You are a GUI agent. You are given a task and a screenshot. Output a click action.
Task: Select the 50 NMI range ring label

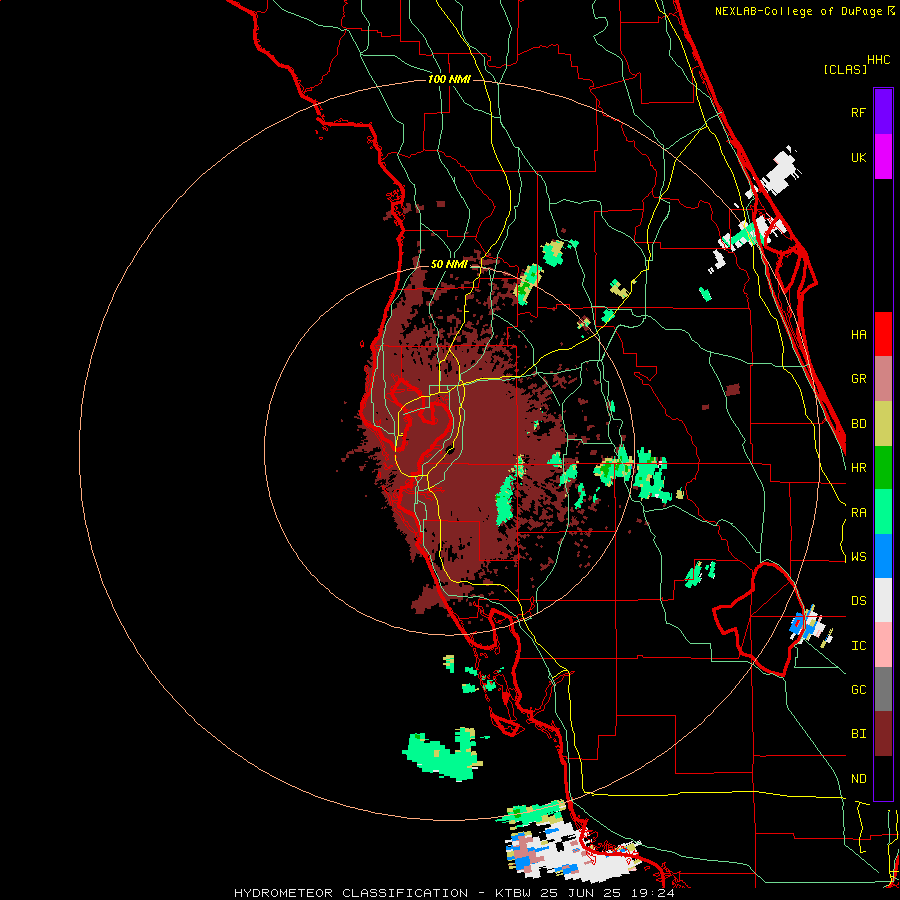click(x=449, y=265)
